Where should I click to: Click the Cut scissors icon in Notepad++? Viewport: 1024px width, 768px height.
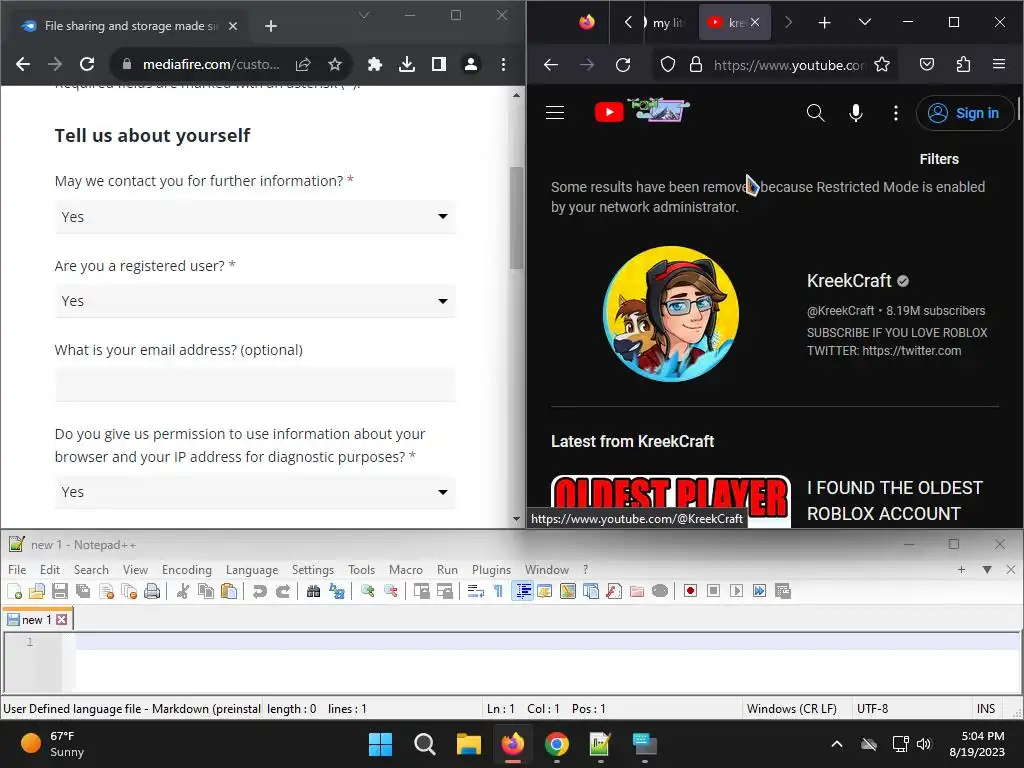183,592
